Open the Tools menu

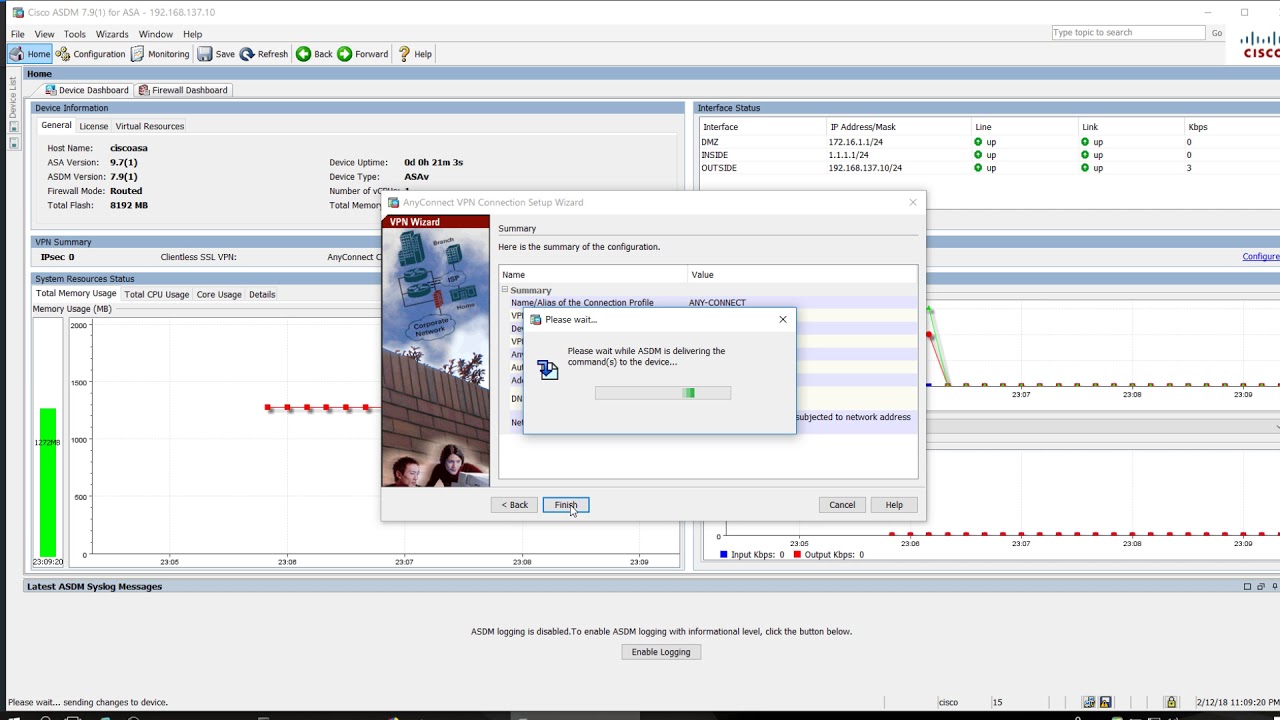[x=75, y=34]
